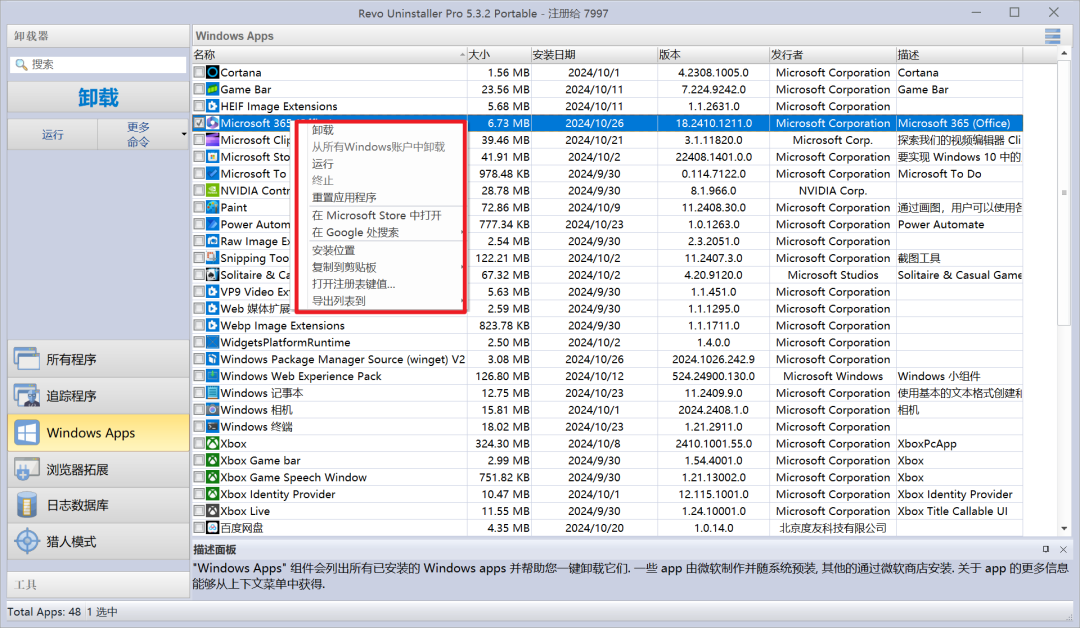Viewport: 1080px width, 628px height.
Task: Click the large 卸载 button
Action: (x=98, y=98)
